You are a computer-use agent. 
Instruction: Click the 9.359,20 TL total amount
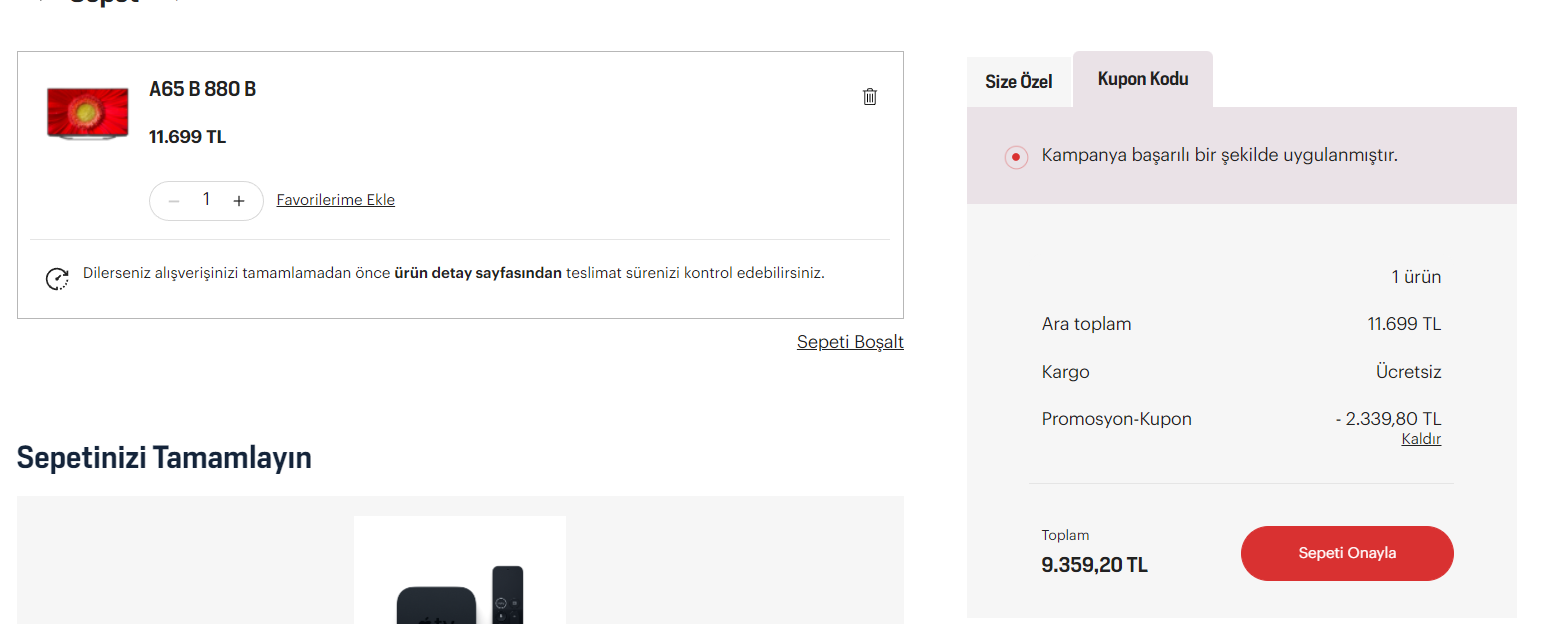[1095, 565]
